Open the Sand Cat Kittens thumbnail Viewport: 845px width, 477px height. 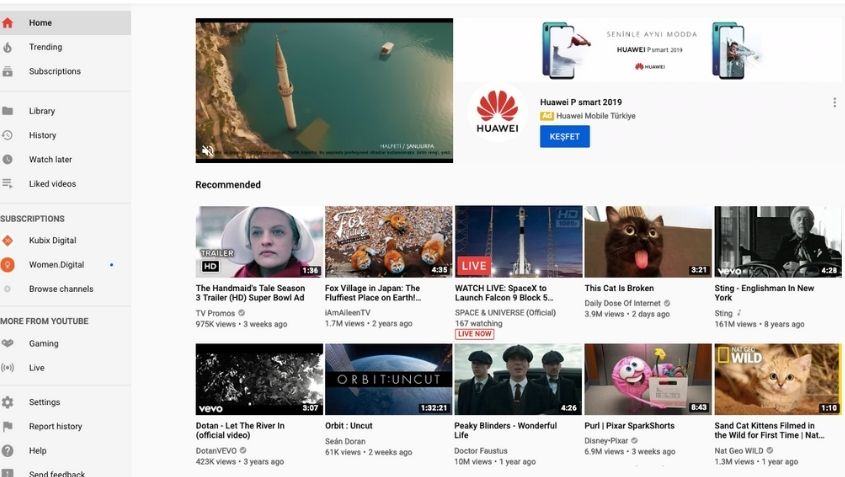pyautogui.click(x=778, y=379)
